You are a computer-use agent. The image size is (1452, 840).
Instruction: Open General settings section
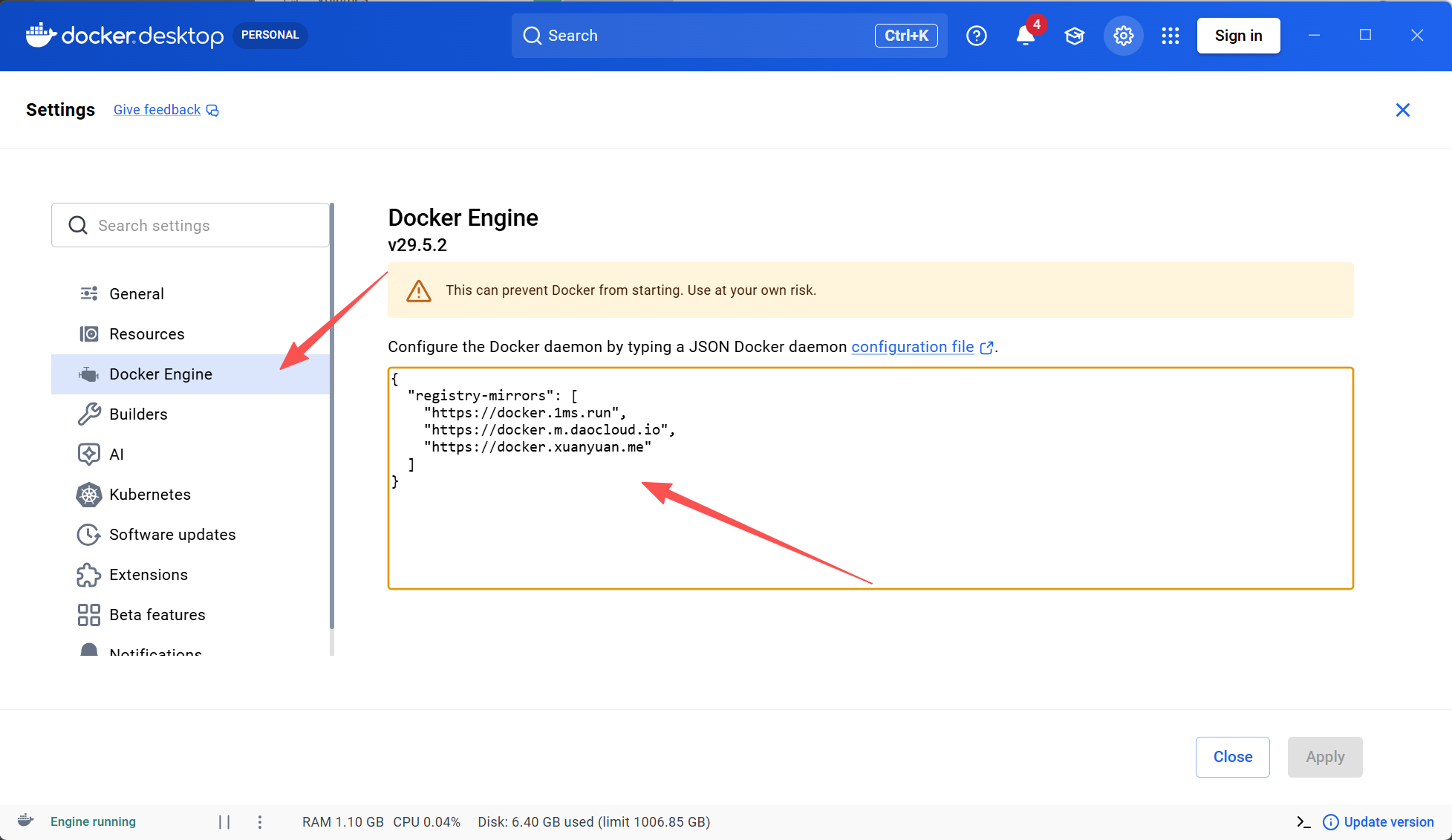click(190, 294)
